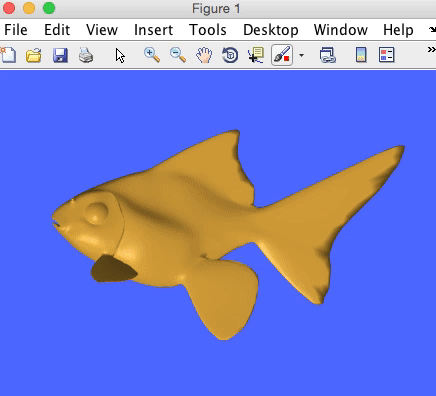
Task: Open the Edit menu
Action: [x=57, y=30]
